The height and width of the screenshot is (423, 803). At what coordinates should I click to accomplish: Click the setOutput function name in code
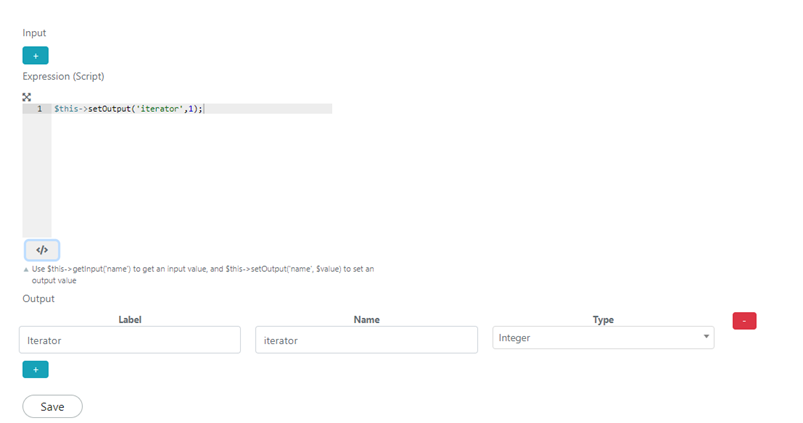coord(109,109)
